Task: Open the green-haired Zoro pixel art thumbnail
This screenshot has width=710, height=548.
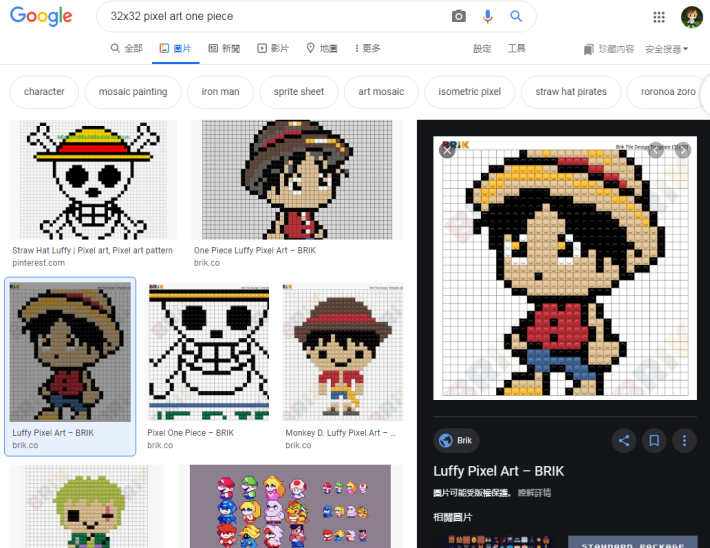Action: click(x=87, y=506)
